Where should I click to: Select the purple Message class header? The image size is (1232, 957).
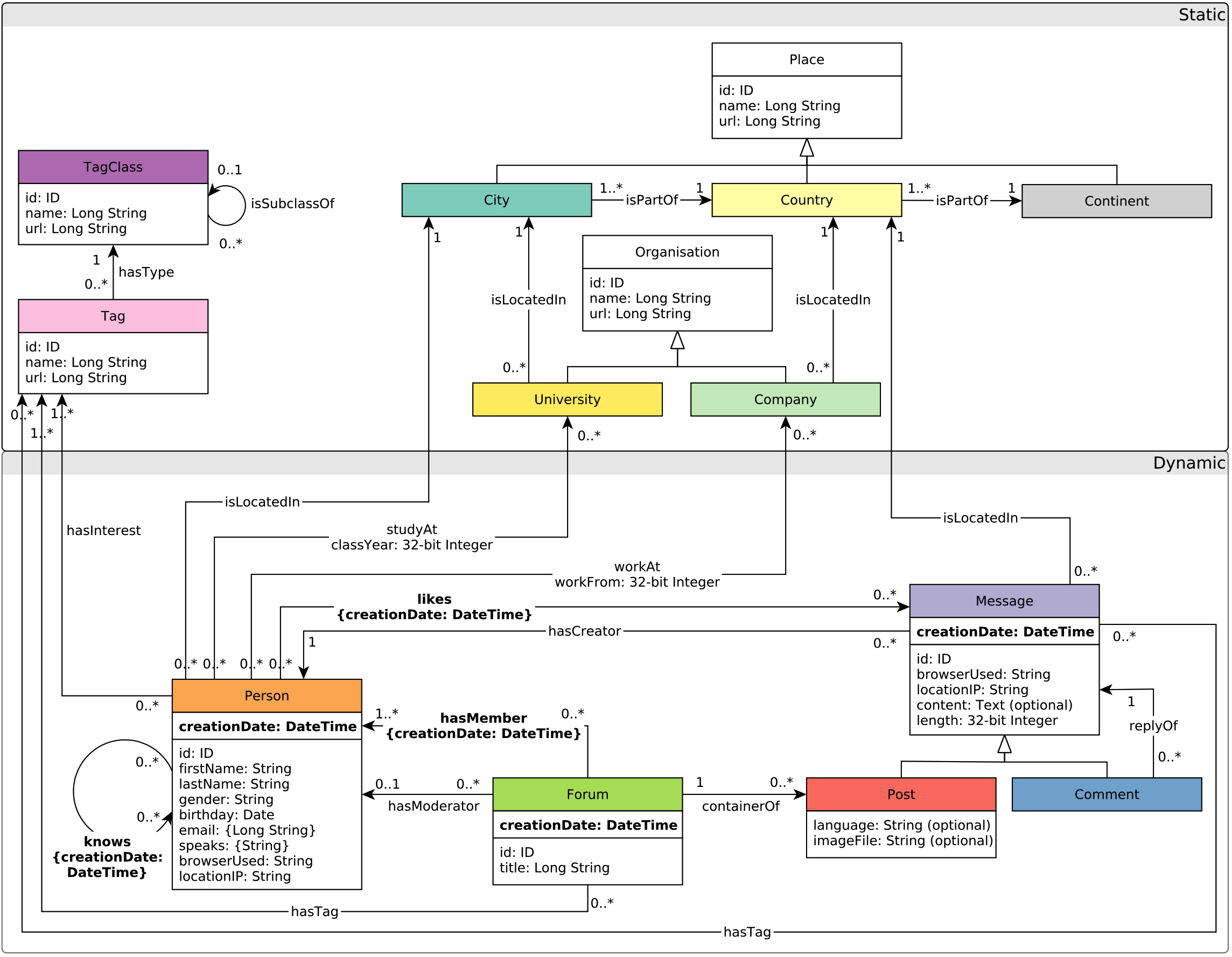(x=1004, y=601)
